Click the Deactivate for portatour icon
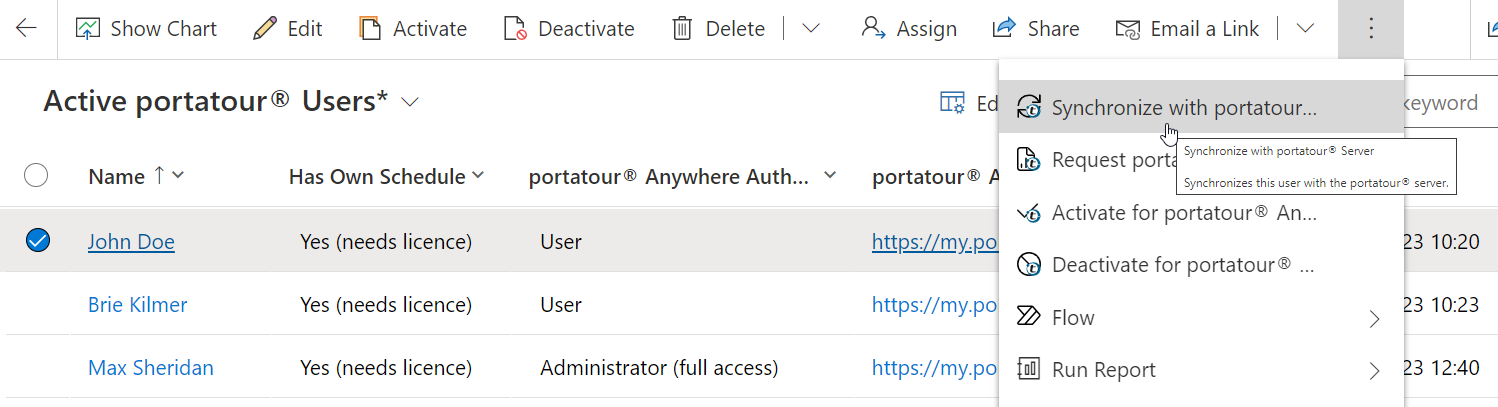Viewport: 1498px width, 407px height. pyautogui.click(x=1029, y=265)
